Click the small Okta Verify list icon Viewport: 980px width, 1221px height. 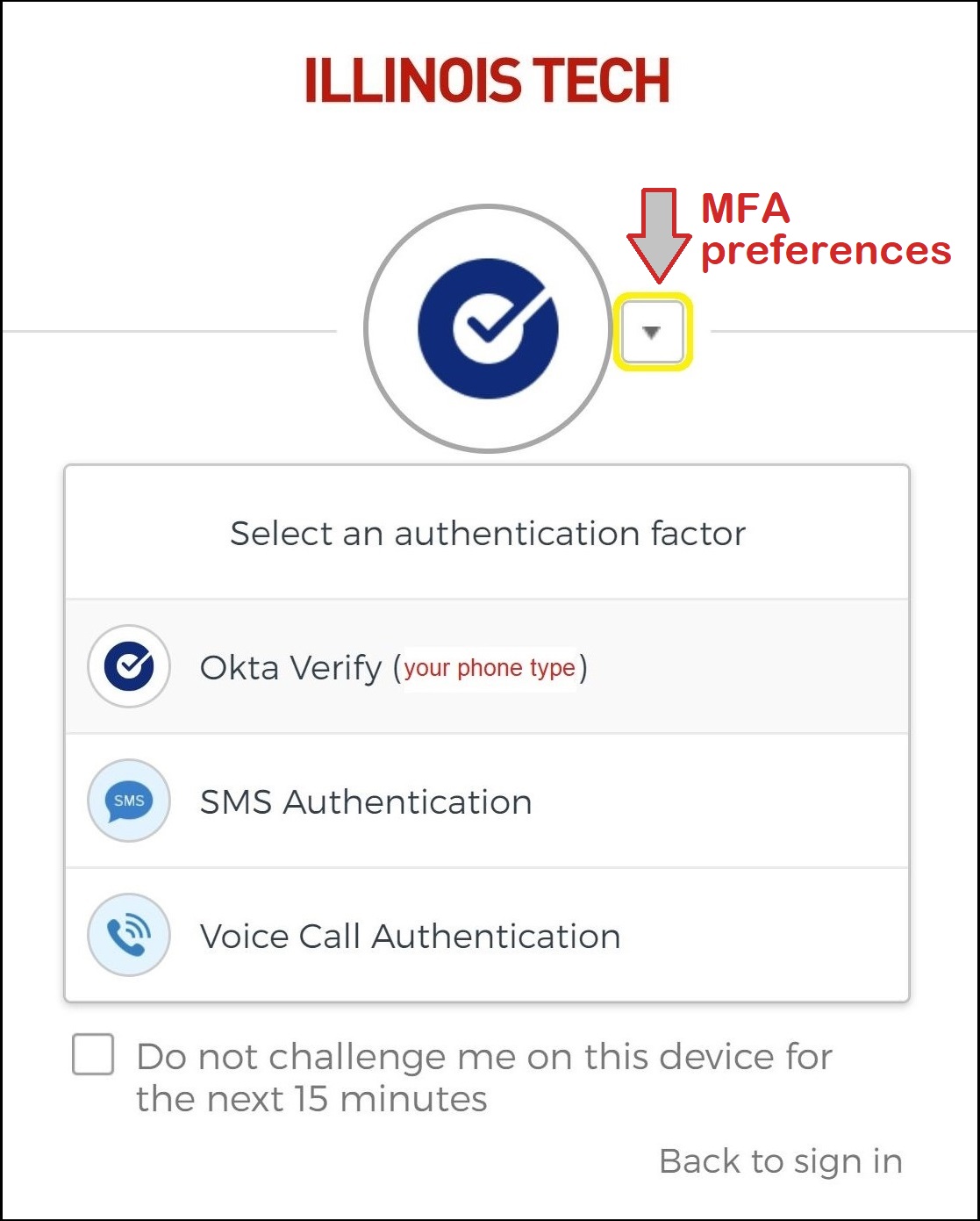128,667
